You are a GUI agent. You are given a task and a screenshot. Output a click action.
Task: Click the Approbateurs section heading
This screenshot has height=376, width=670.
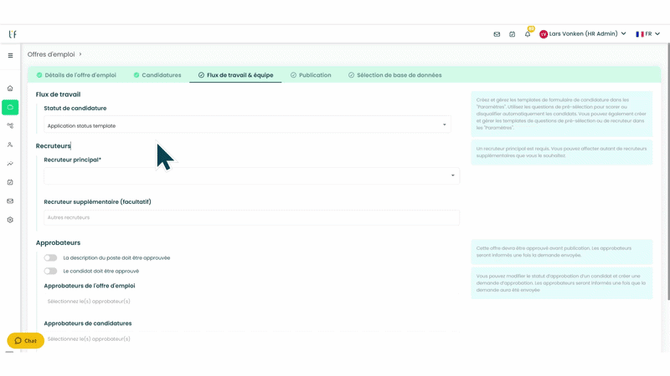point(58,243)
